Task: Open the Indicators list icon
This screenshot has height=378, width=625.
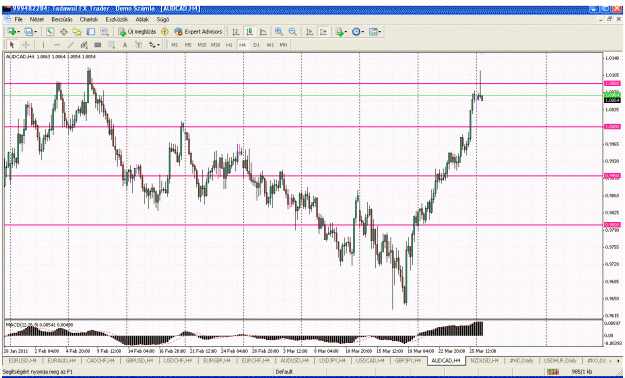Action: click(x=339, y=32)
